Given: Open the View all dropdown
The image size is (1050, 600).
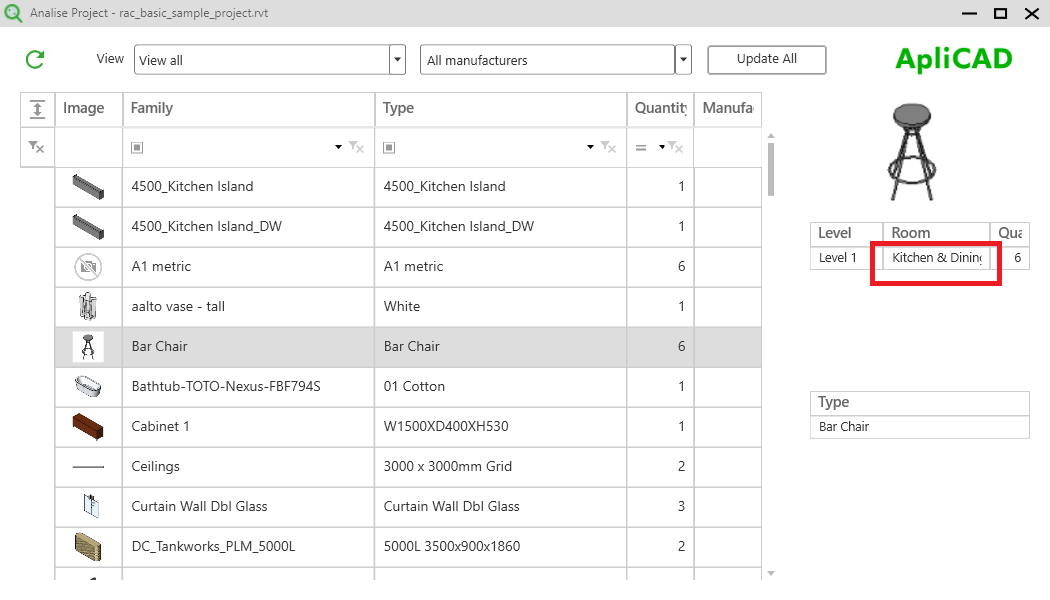Looking at the screenshot, I should [396, 59].
